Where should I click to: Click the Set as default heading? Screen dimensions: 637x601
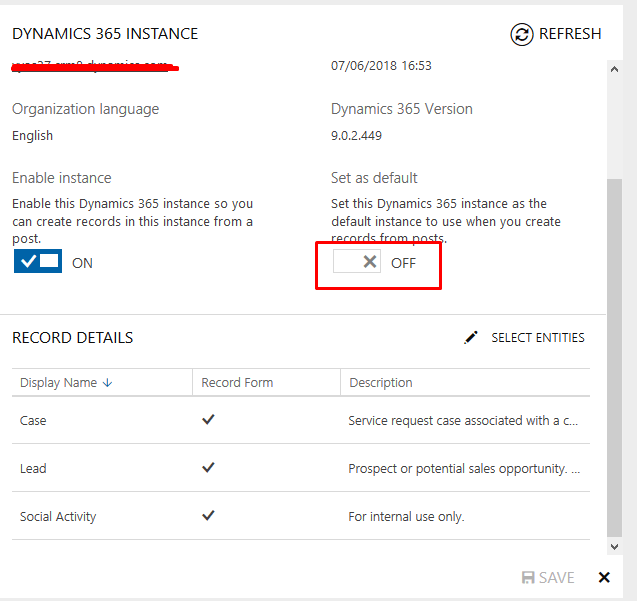(374, 178)
